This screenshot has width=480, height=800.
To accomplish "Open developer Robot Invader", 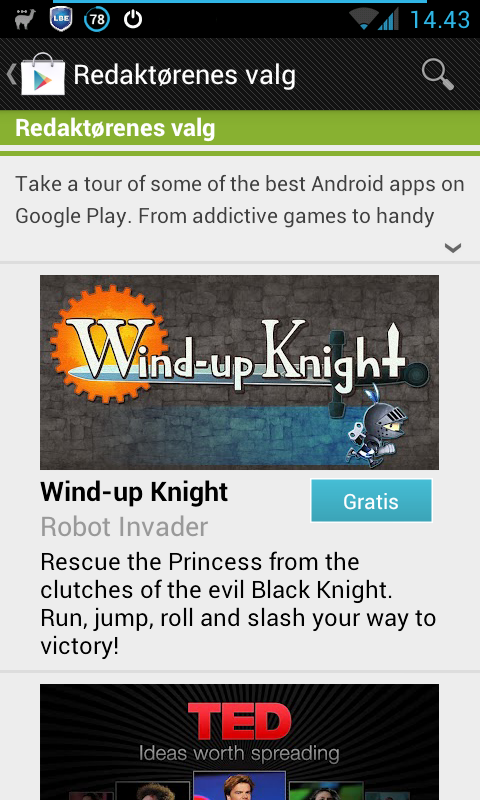I will coord(124,527).
